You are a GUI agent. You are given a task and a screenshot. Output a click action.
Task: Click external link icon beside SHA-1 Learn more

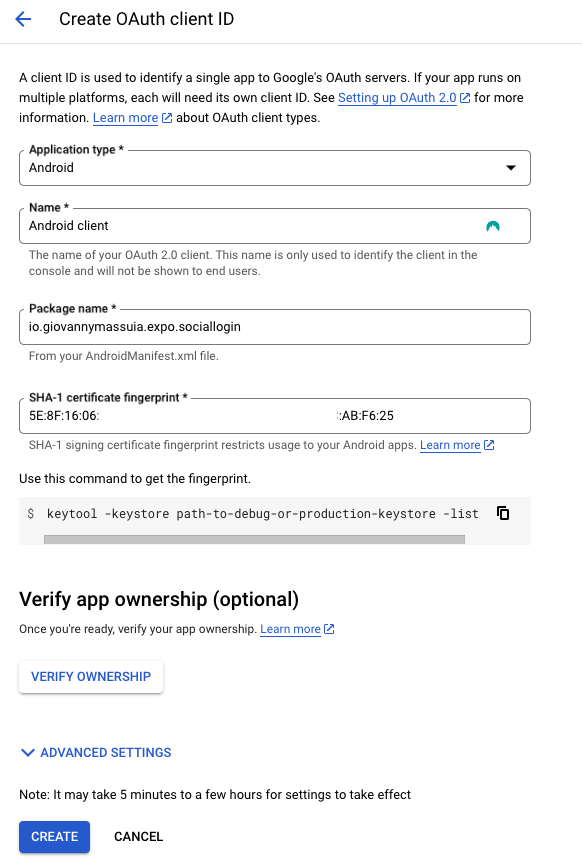coord(489,445)
